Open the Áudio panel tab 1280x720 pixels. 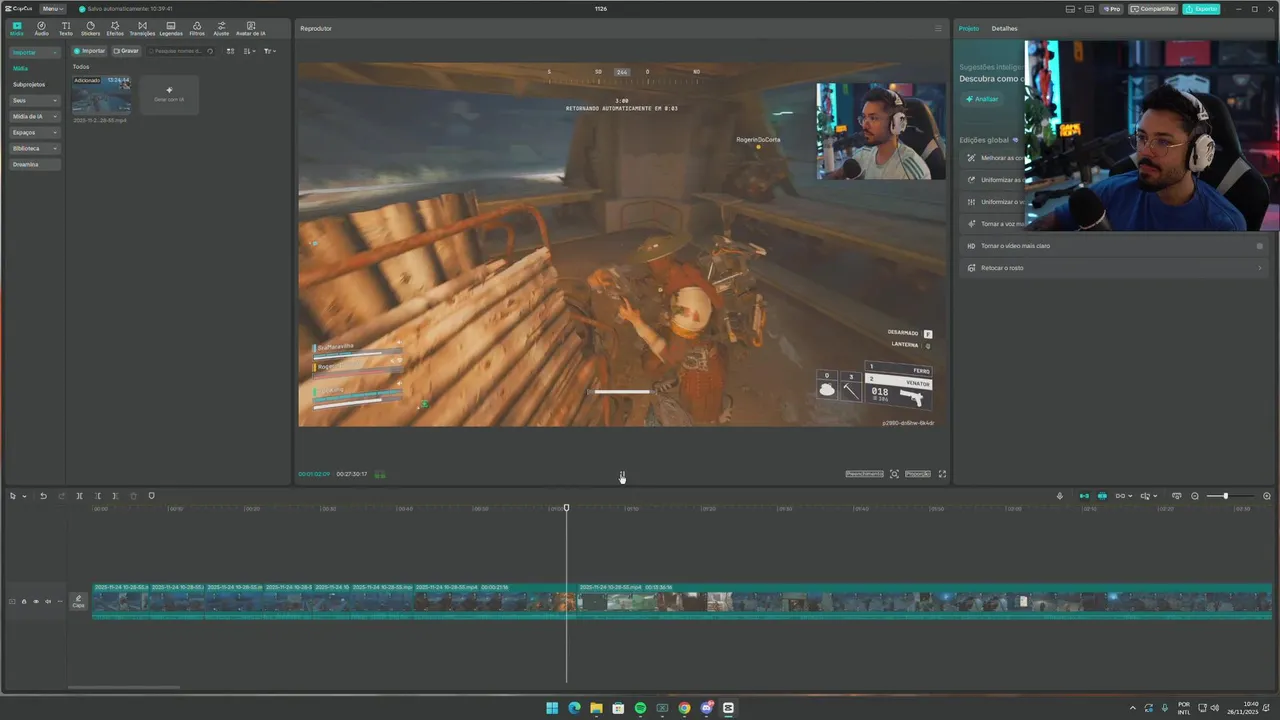click(41, 28)
